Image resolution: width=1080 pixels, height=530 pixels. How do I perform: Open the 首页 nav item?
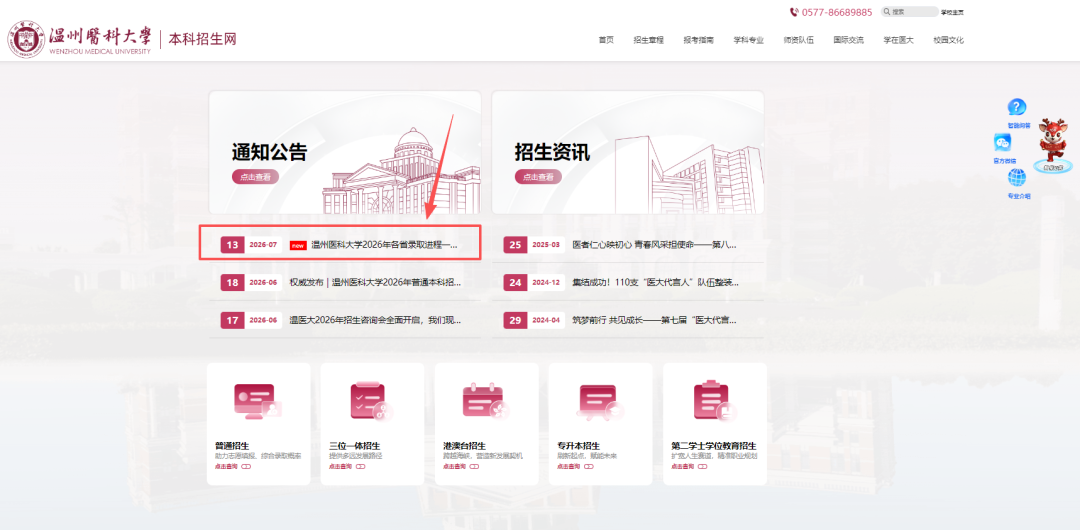pos(606,40)
